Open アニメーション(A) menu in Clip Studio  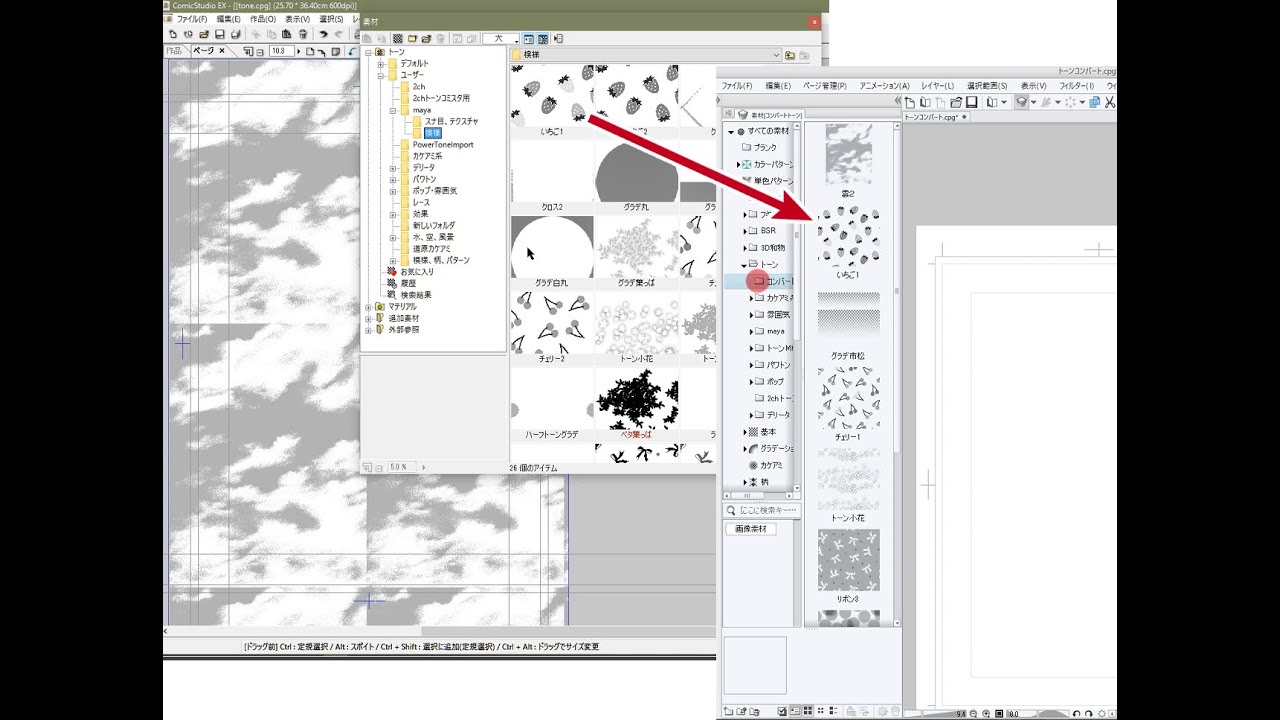coord(884,86)
